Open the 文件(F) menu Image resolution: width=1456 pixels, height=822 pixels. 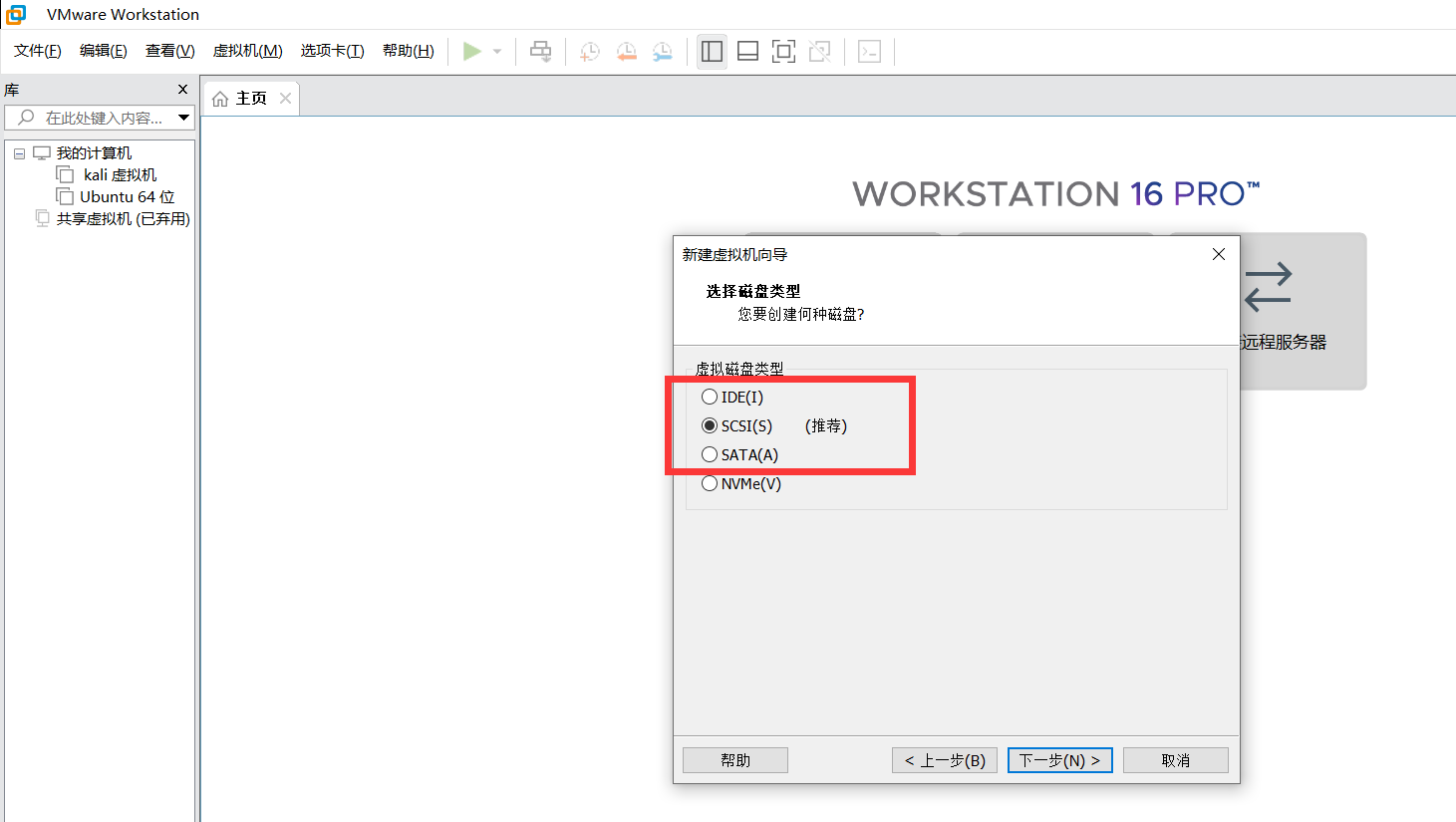tap(38, 51)
